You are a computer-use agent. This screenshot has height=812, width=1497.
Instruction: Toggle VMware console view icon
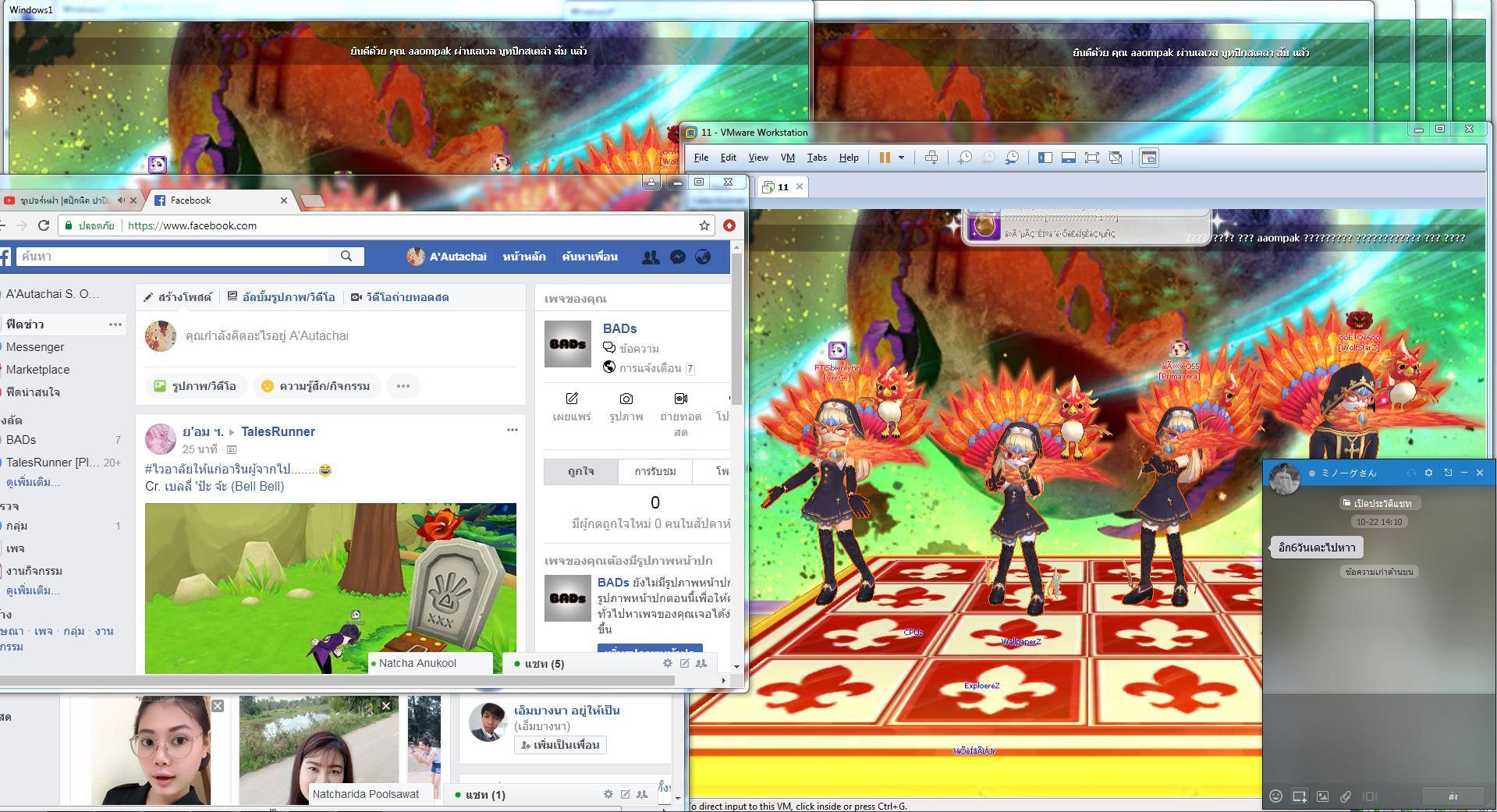coord(1148,158)
